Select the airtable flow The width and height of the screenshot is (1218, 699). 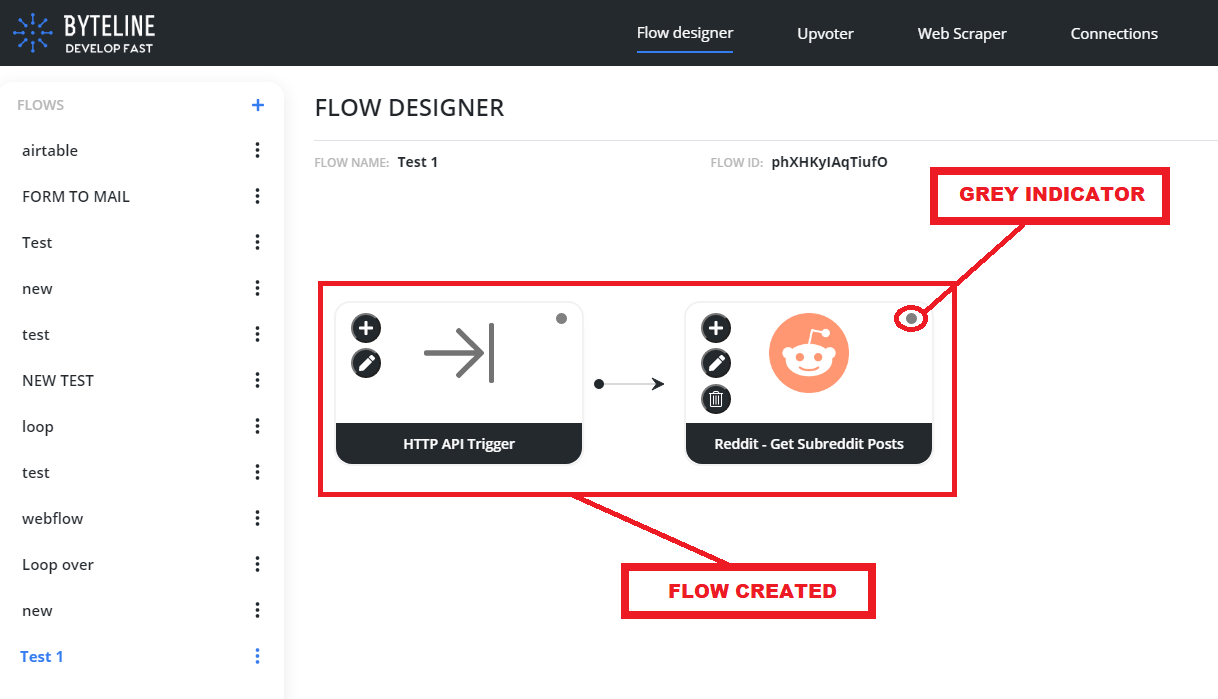[x=50, y=150]
